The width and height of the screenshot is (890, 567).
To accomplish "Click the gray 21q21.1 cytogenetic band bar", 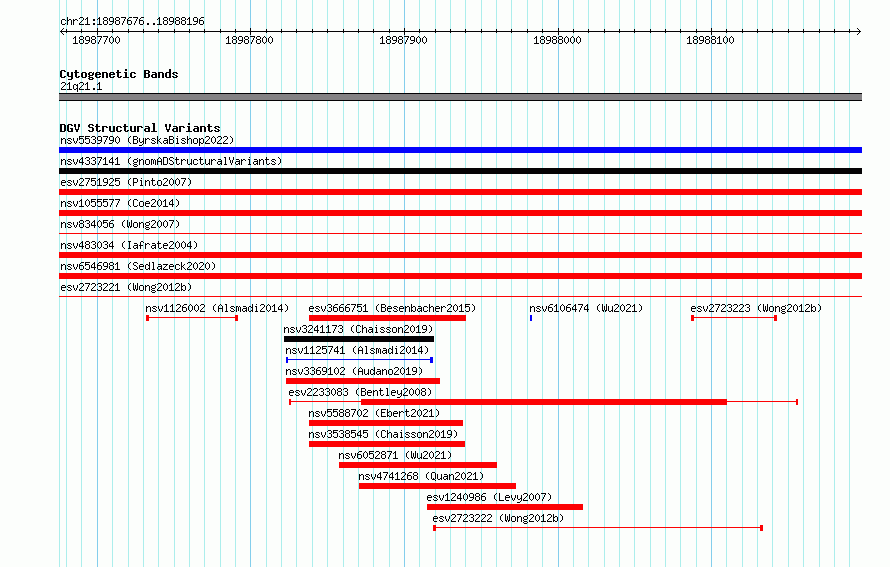I will [460, 97].
